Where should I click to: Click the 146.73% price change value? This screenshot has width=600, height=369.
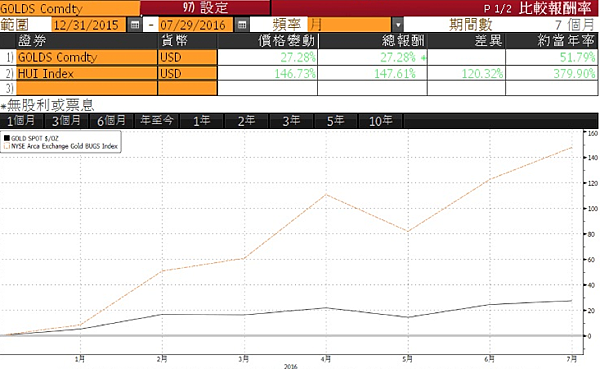(295, 73)
